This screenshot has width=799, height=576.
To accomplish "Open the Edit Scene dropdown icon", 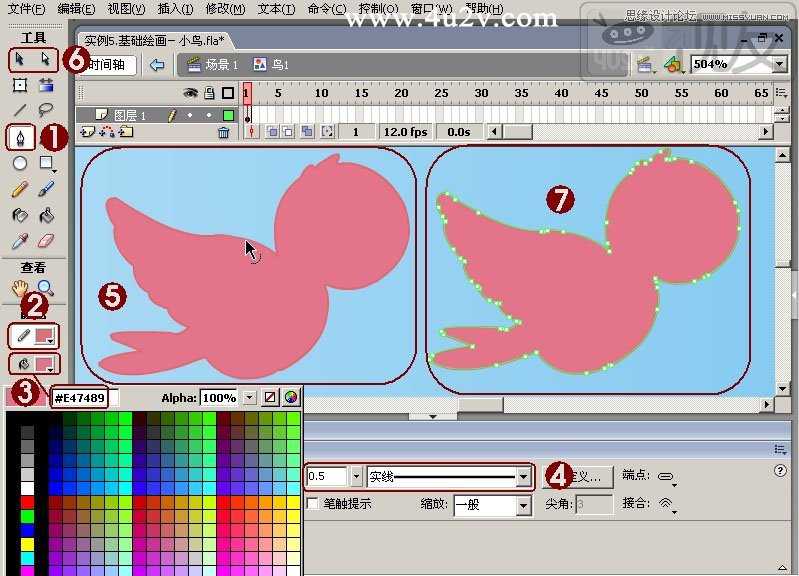I will click(x=645, y=65).
